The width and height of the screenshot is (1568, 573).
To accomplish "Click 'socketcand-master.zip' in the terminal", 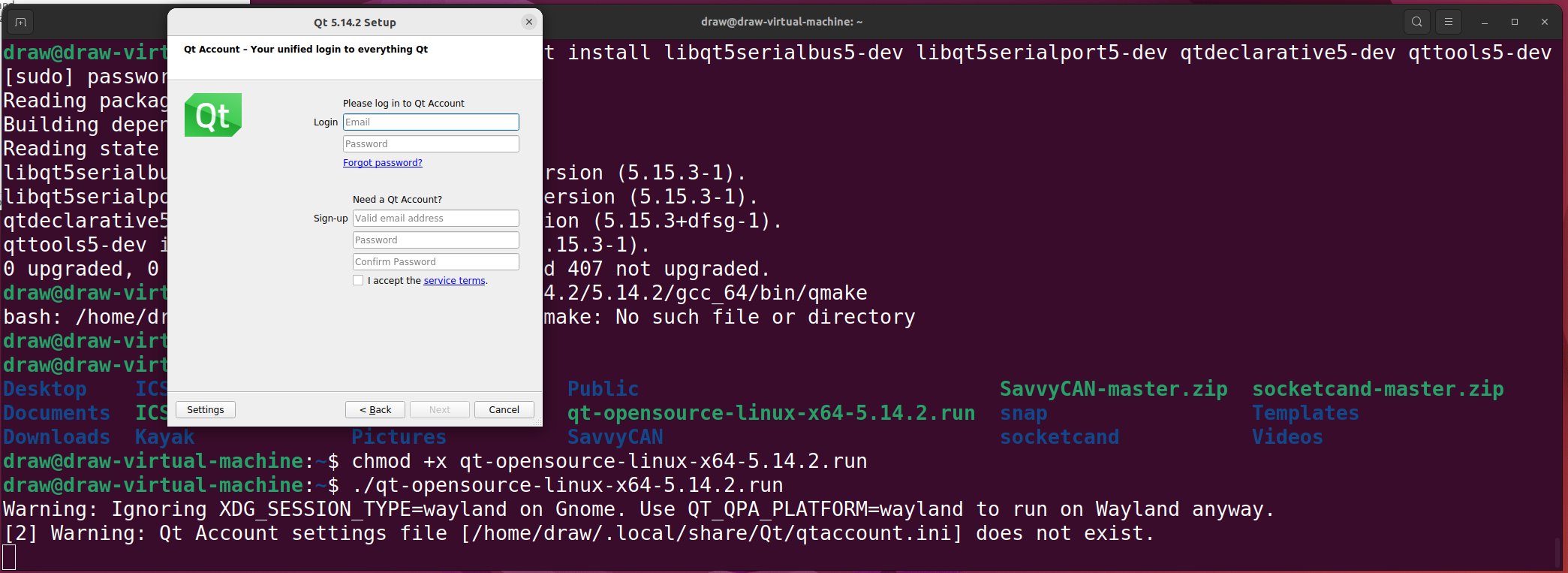I will pyautogui.click(x=1378, y=389).
